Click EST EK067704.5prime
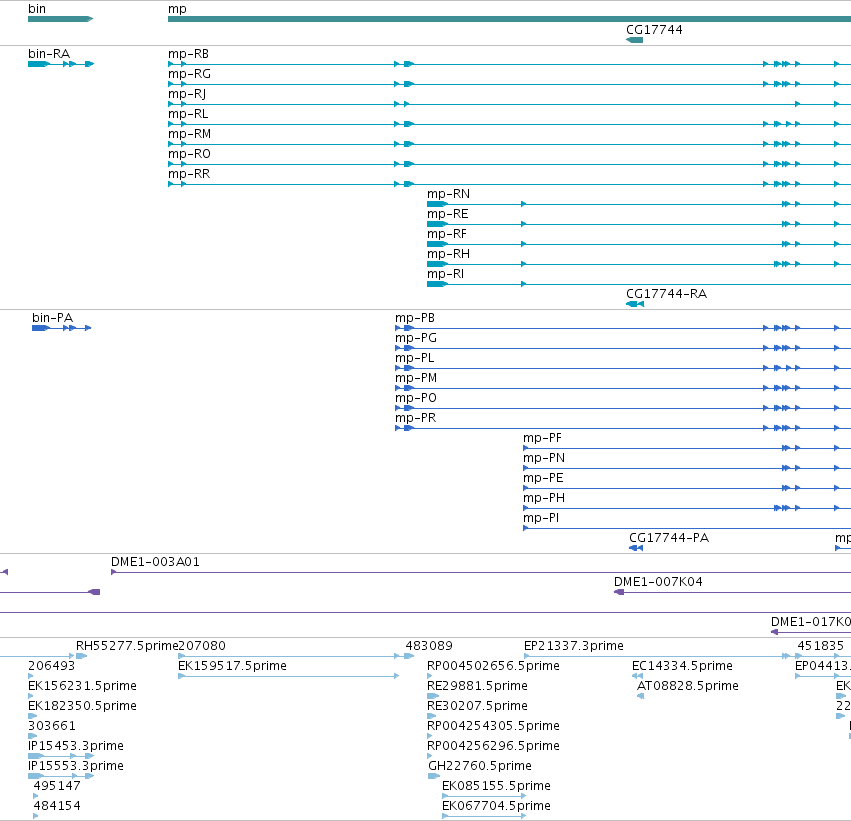 (x=484, y=816)
